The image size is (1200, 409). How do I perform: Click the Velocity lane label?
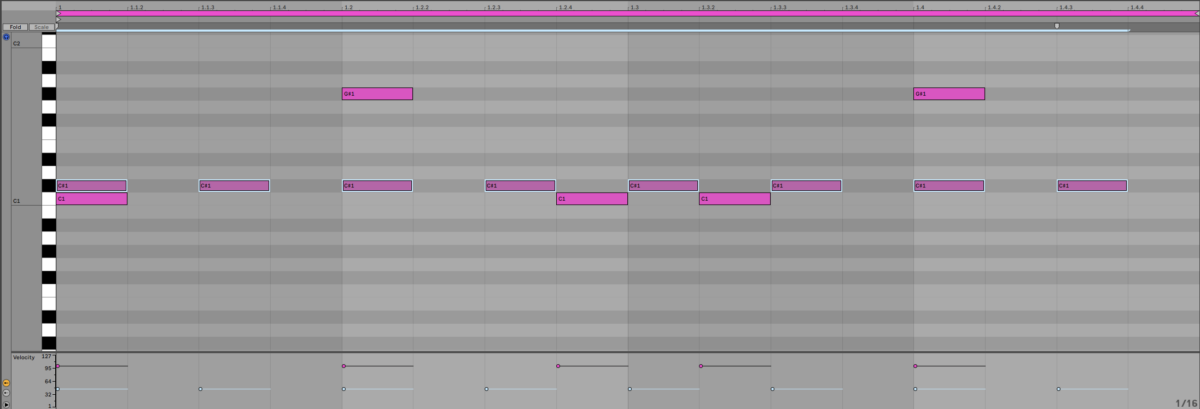coord(22,357)
